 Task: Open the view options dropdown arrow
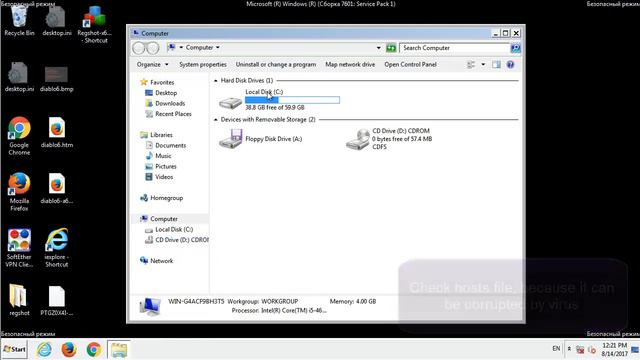click(x=483, y=64)
